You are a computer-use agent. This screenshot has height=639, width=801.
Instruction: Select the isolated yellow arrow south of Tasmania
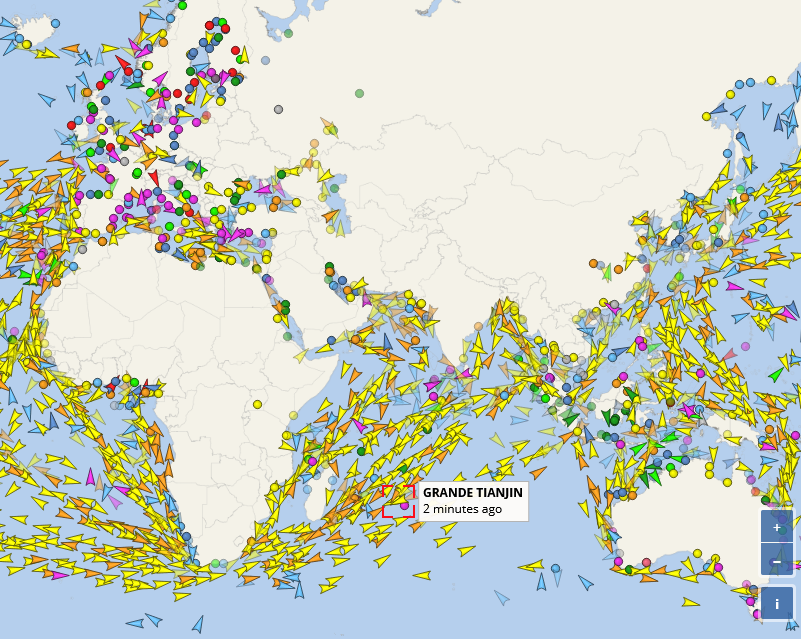click(x=690, y=603)
